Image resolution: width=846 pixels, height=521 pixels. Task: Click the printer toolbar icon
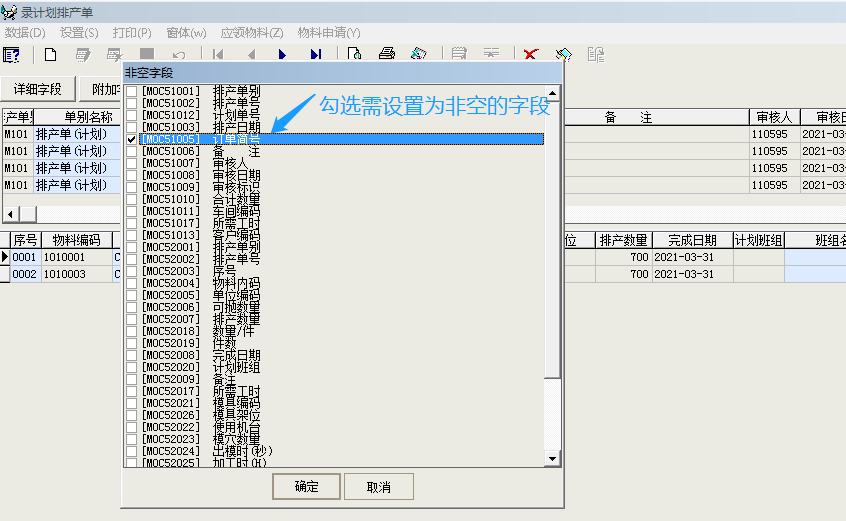pos(386,54)
